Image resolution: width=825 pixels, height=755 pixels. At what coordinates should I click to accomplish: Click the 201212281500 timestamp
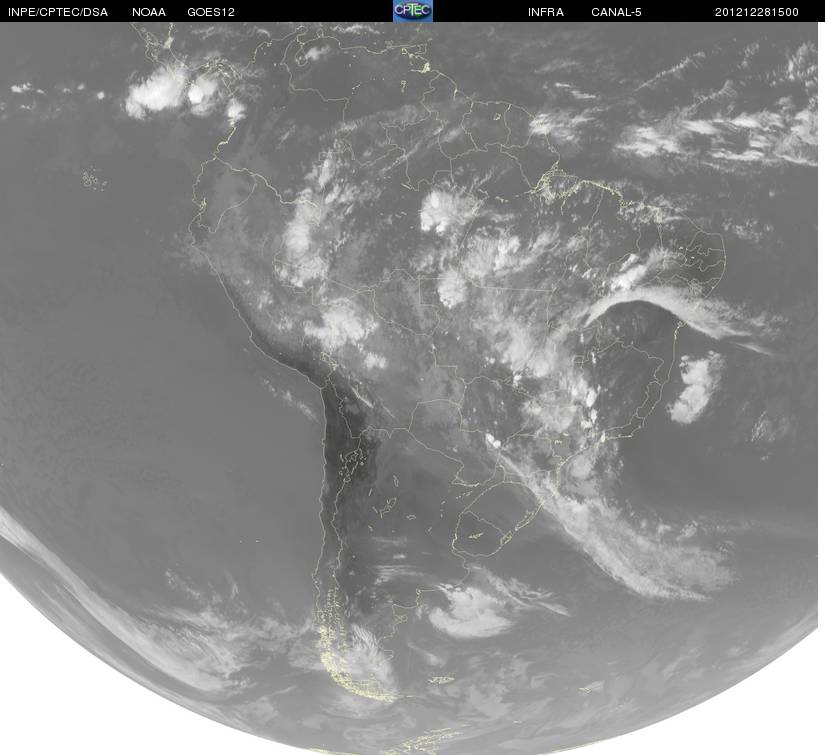point(757,12)
